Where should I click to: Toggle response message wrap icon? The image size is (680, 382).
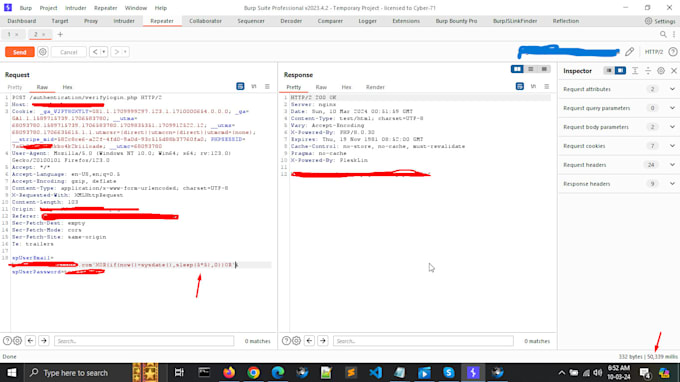point(520,87)
